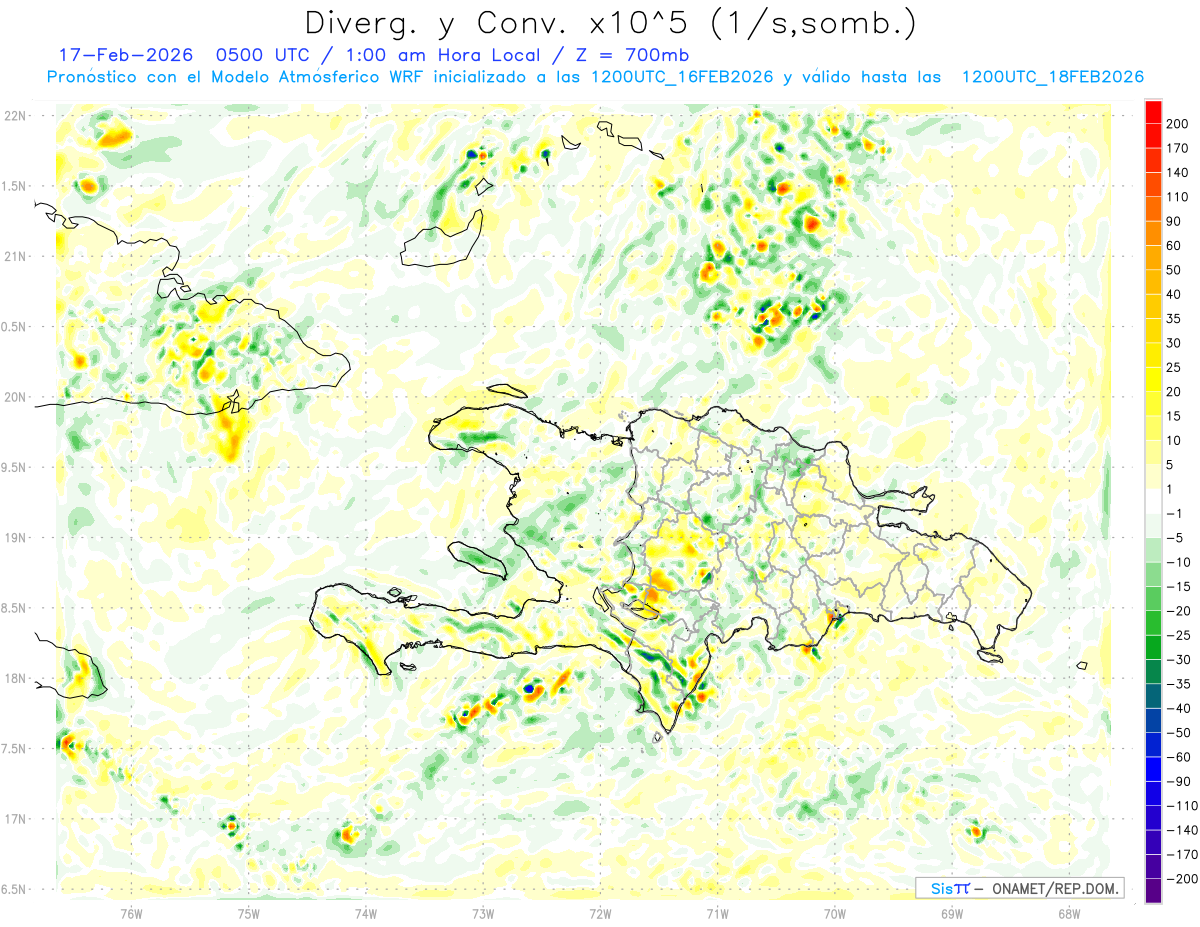Click the white colorbar segment between 1 and -1
This screenshot has width=1200, height=927.
click(x=1153, y=501)
